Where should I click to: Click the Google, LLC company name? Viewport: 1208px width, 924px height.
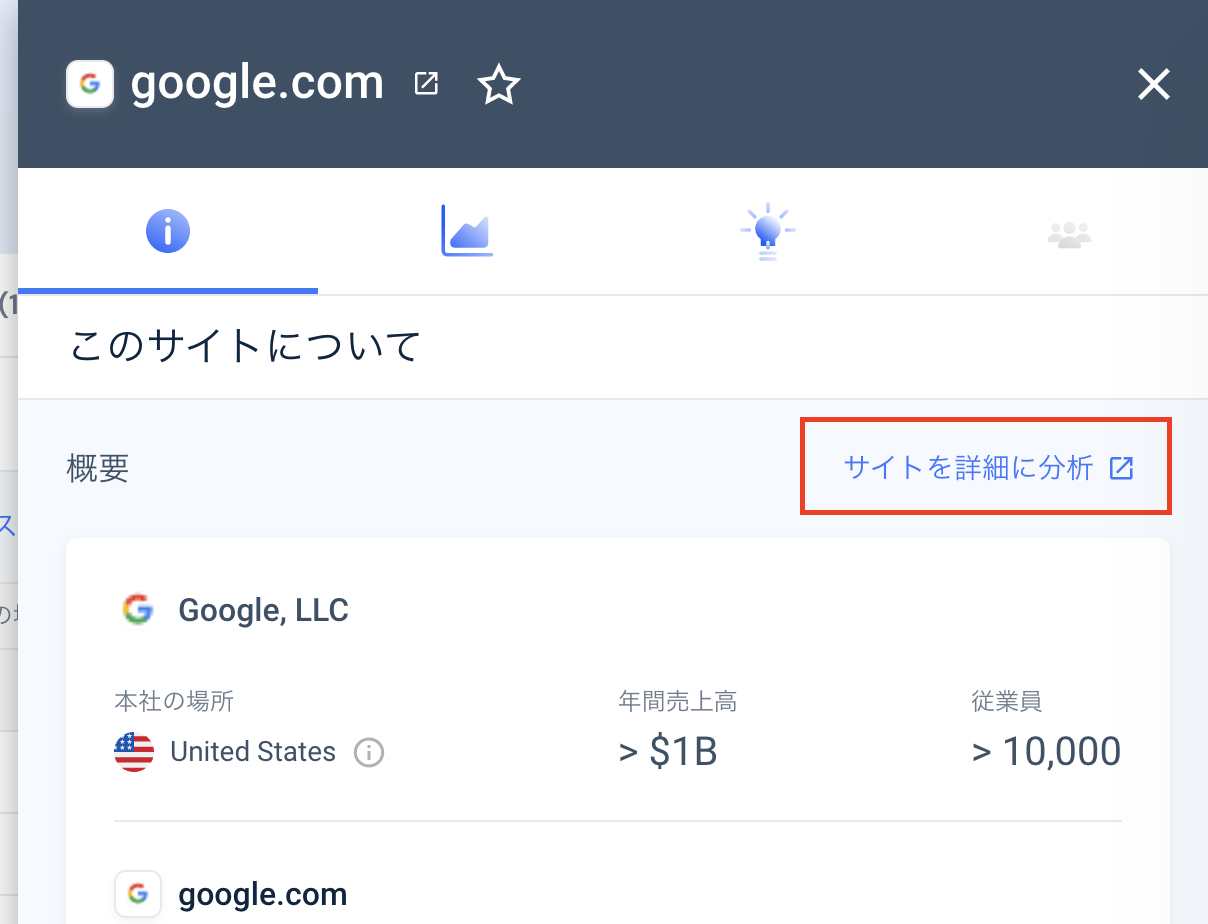[x=263, y=610]
